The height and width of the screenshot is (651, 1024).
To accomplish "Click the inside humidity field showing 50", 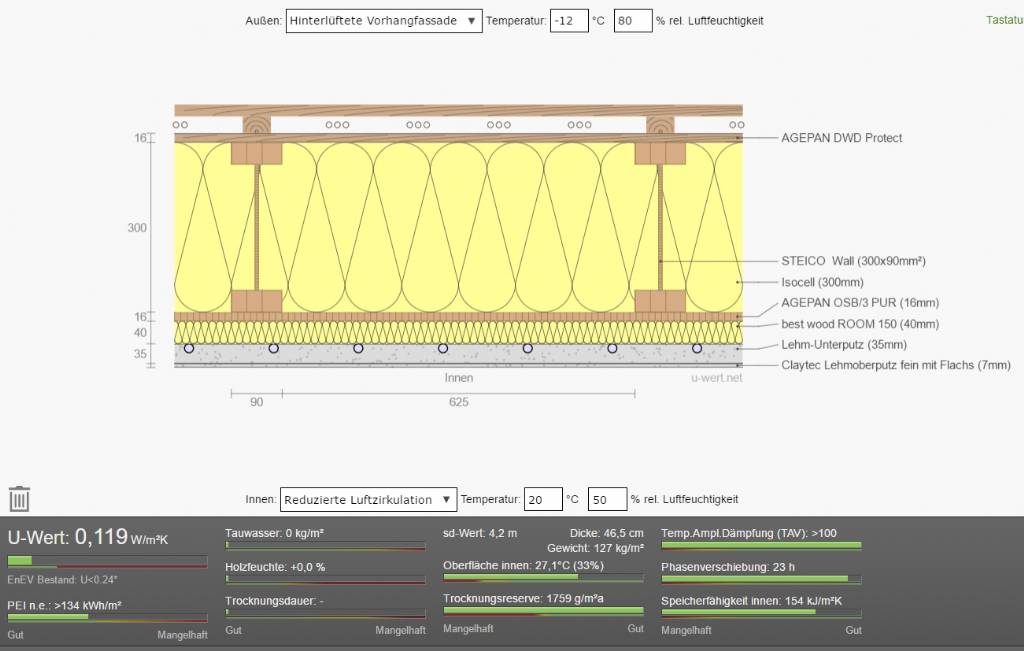I will 607,499.
